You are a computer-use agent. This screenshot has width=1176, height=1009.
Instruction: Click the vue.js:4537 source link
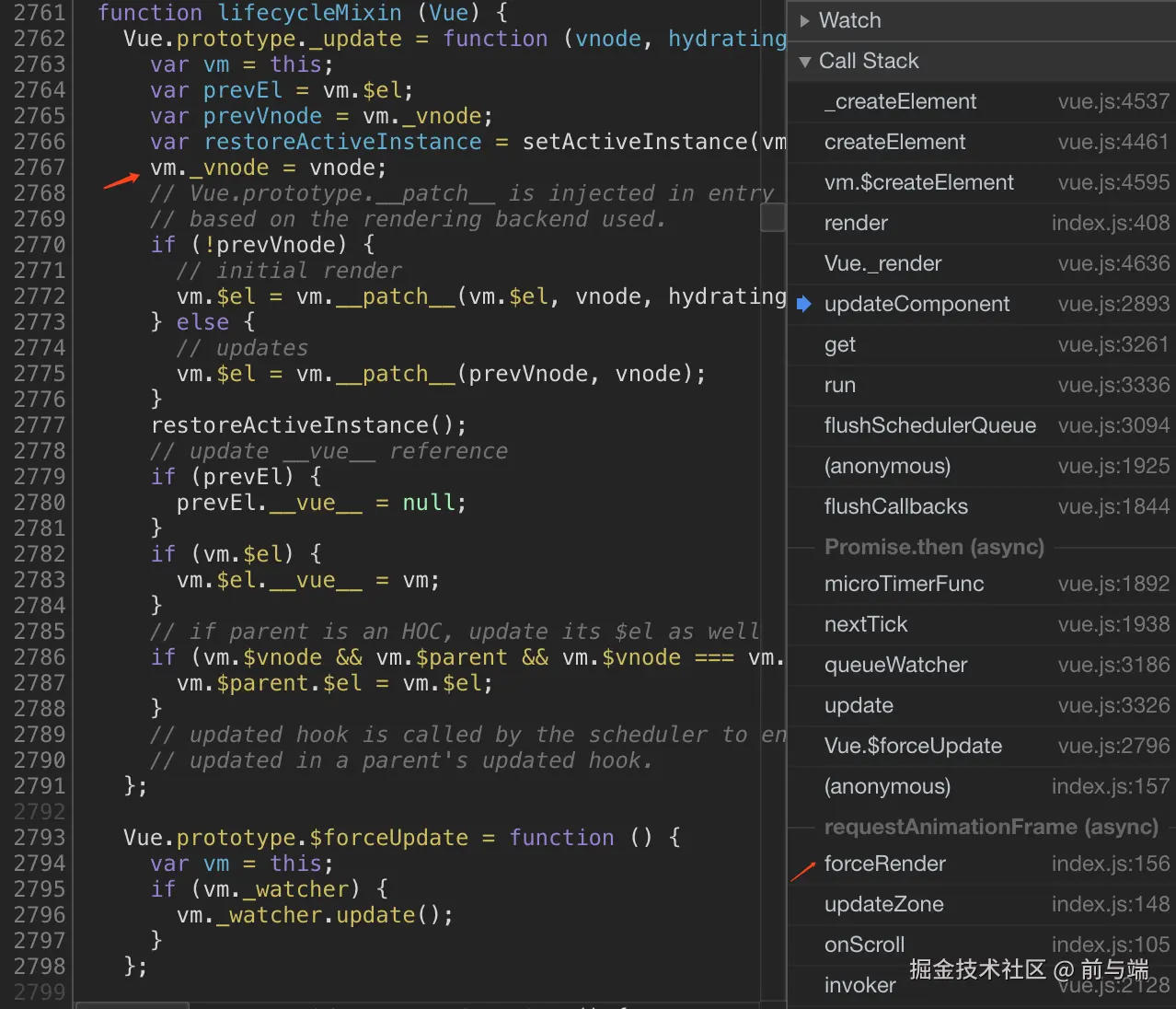tap(1113, 101)
